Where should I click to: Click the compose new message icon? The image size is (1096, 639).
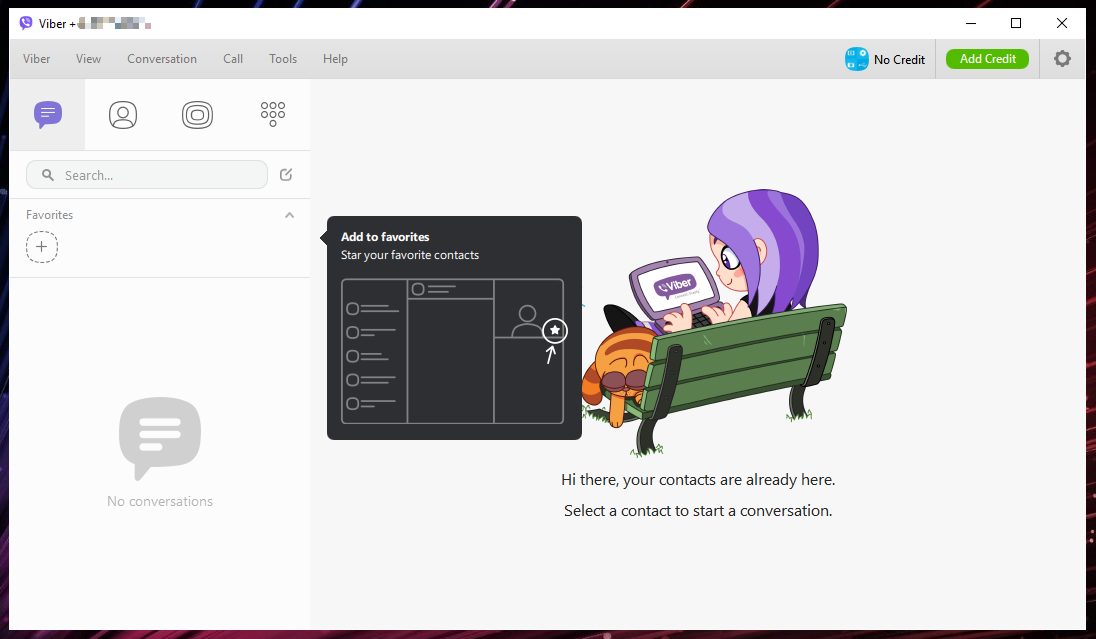[x=286, y=175]
